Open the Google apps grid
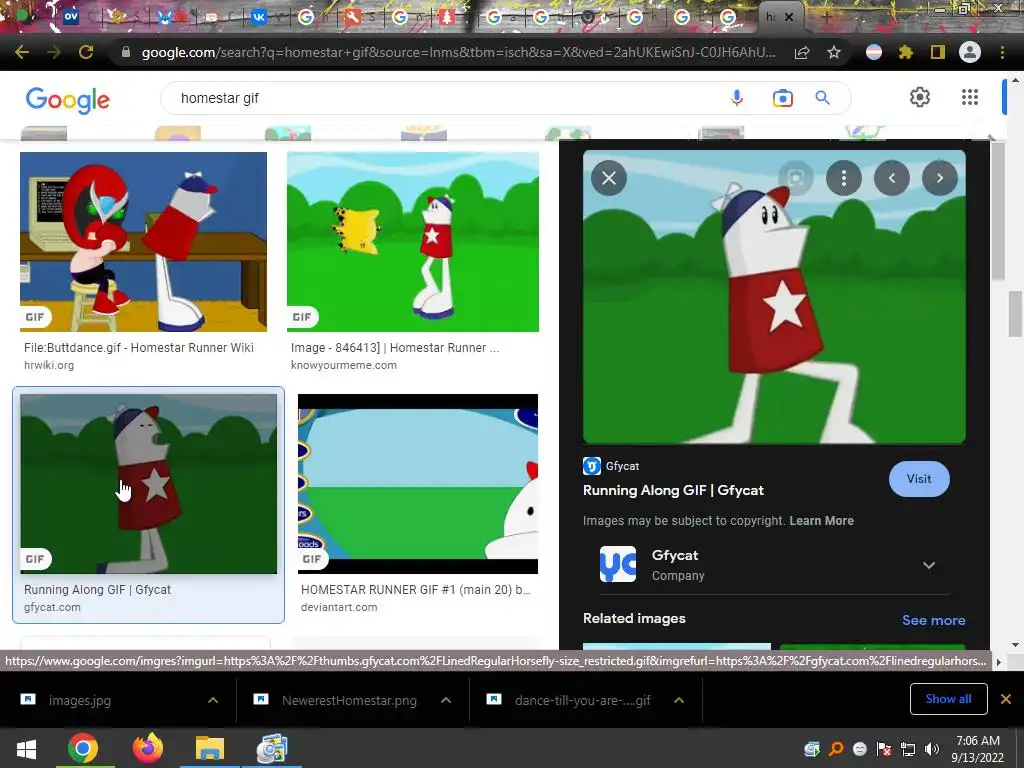1024x768 pixels. tap(970, 97)
